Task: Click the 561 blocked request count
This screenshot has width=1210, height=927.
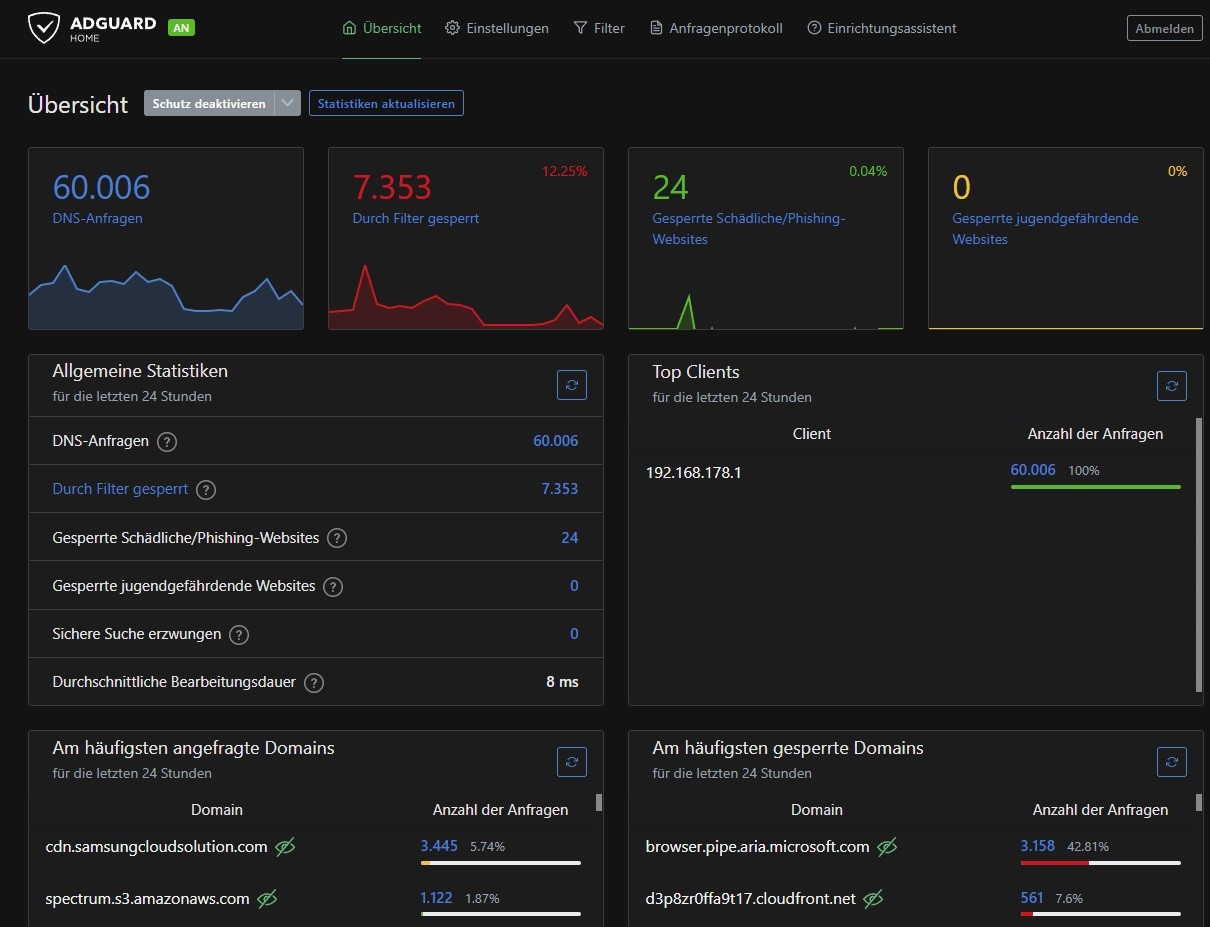Action: 1032,898
